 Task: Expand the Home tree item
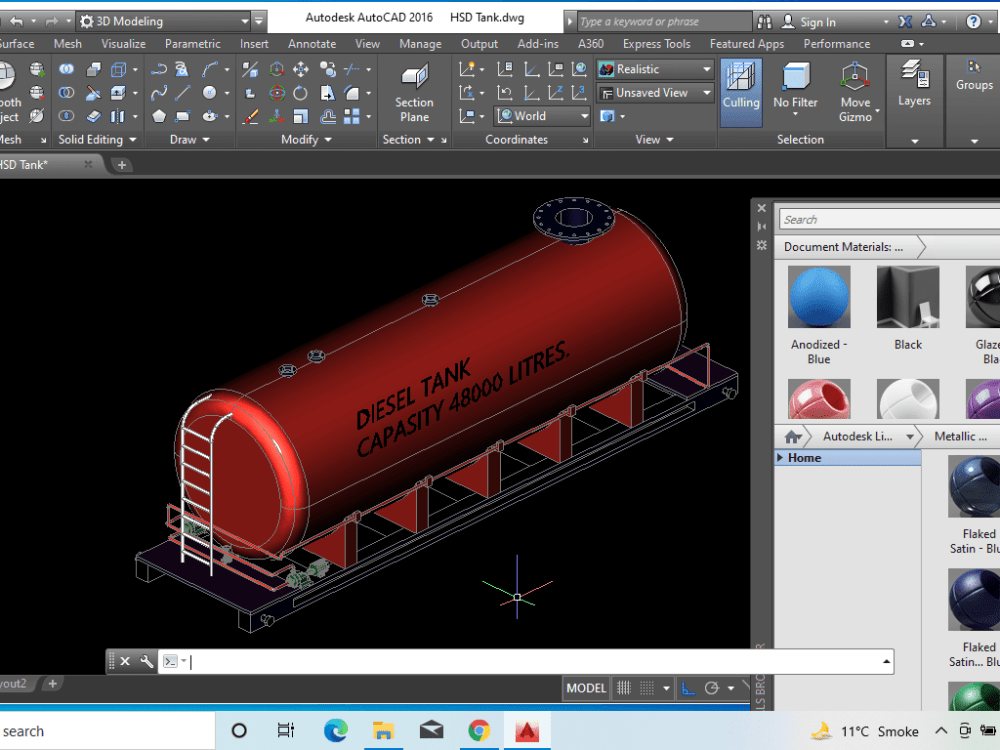coord(780,458)
